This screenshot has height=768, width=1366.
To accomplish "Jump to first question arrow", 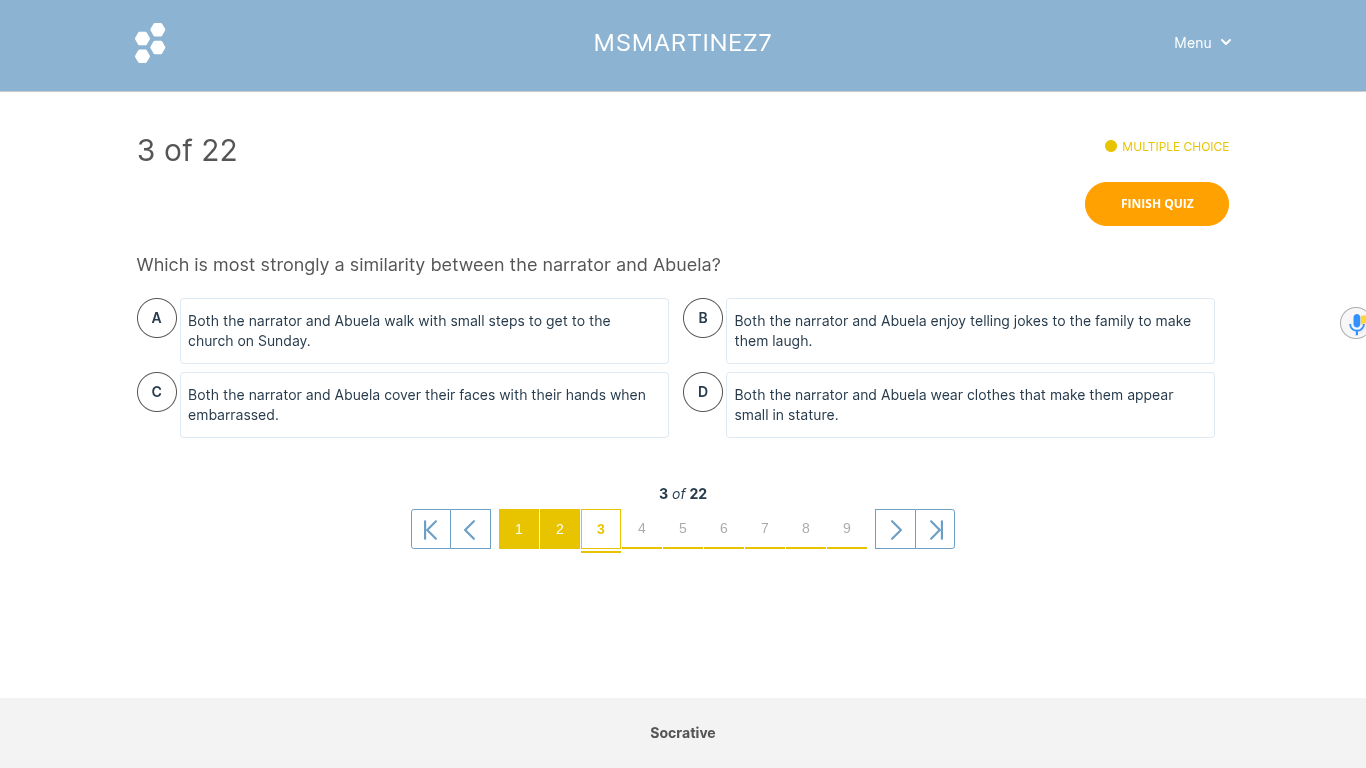I will [431, 529].
